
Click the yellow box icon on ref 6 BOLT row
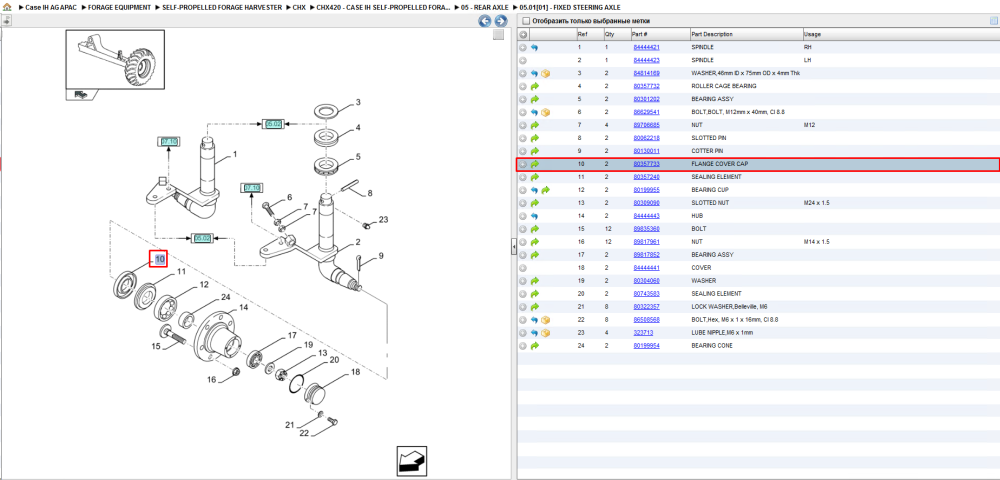[x=545, y=112]
